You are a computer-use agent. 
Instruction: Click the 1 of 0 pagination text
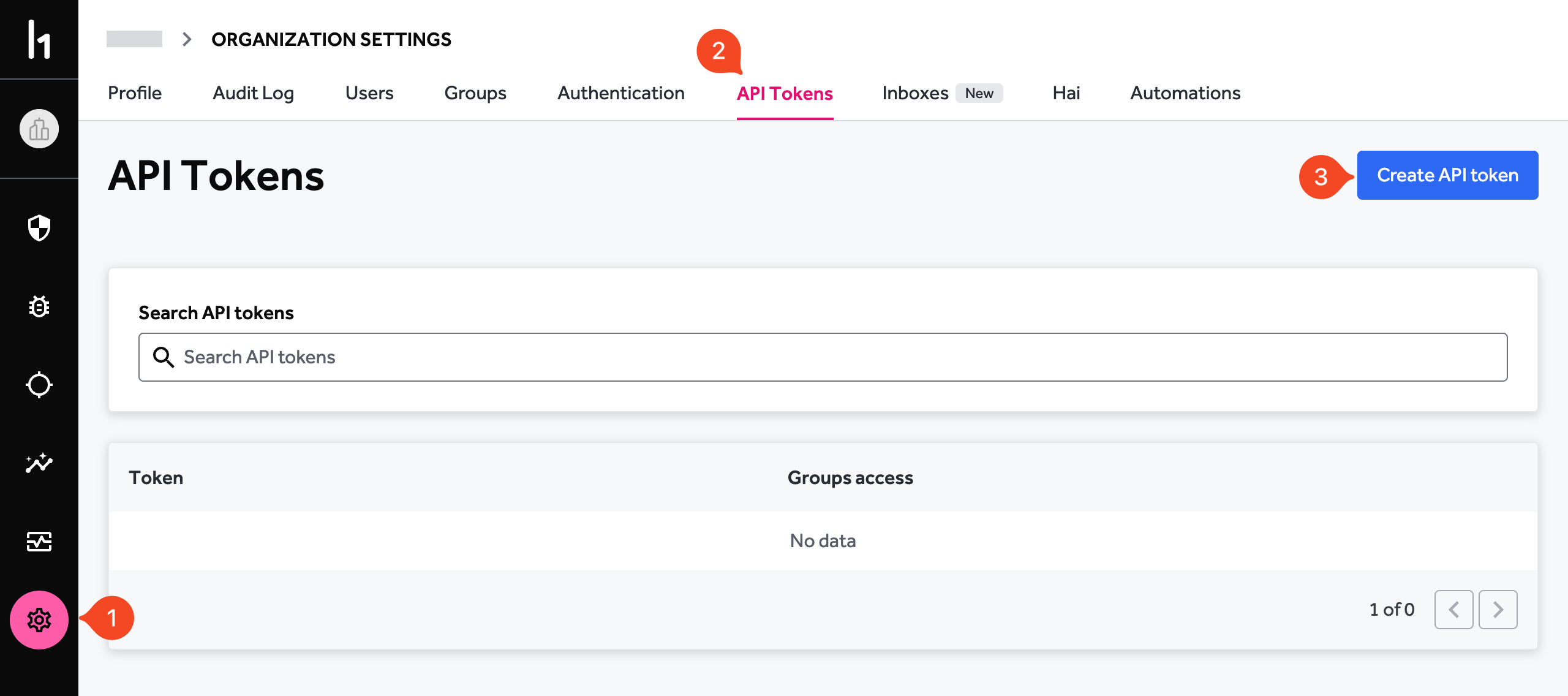(x=1392, y=610)
